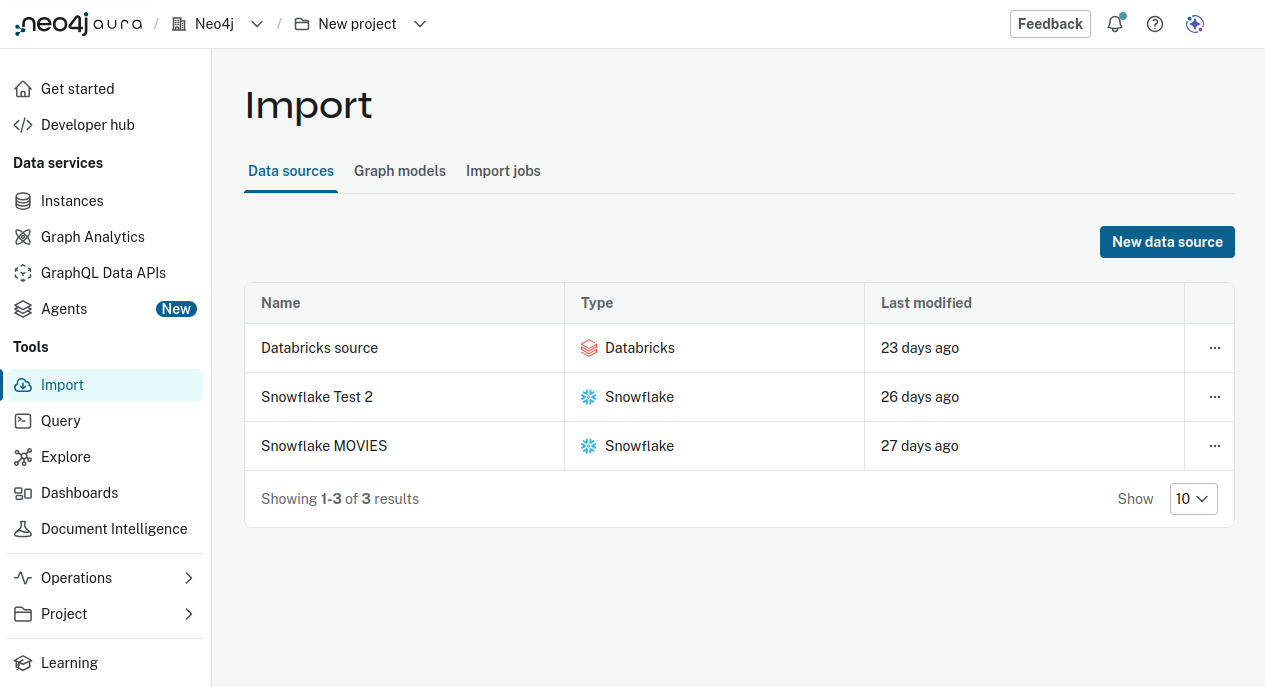Click Snowflake icon in Snowflake MOVIES row
The image size is (1265, 687).
click(x=589, y=446)
